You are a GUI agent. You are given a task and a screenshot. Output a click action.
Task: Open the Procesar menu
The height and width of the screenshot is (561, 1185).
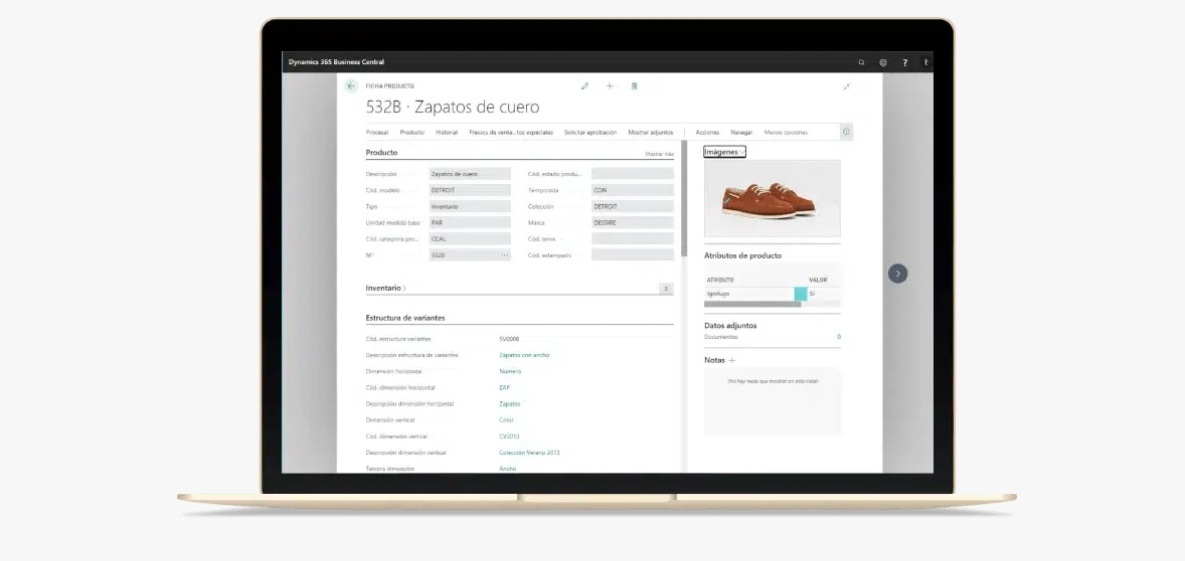[x=377, y=132]
